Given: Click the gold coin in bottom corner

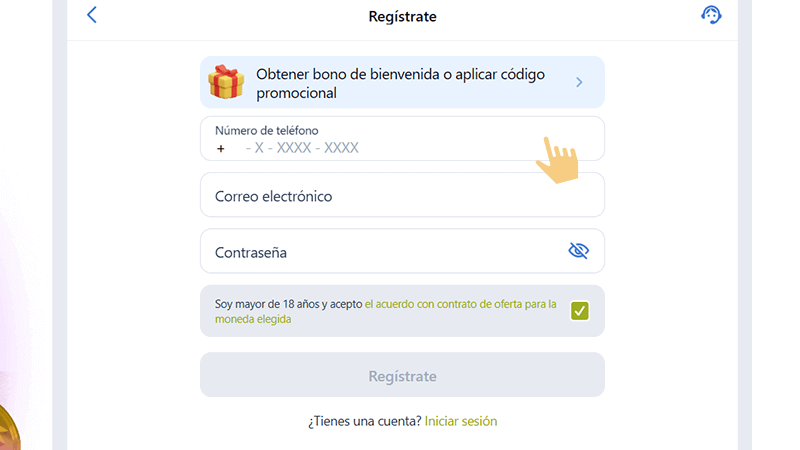Looking at the screenshot, I should pos(8,430).
